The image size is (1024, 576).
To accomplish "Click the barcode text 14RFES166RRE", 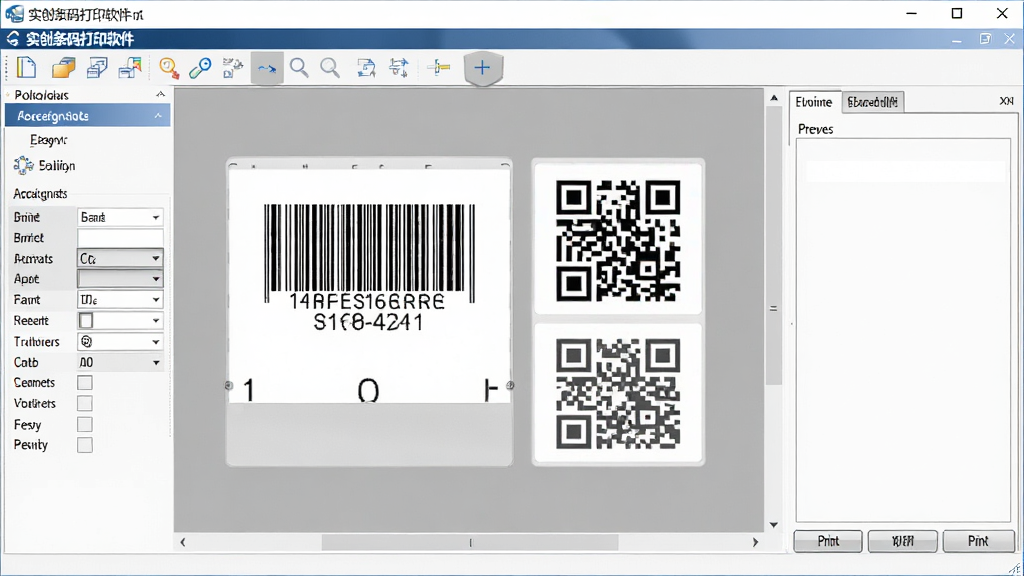I will click(x=366, y=302).
